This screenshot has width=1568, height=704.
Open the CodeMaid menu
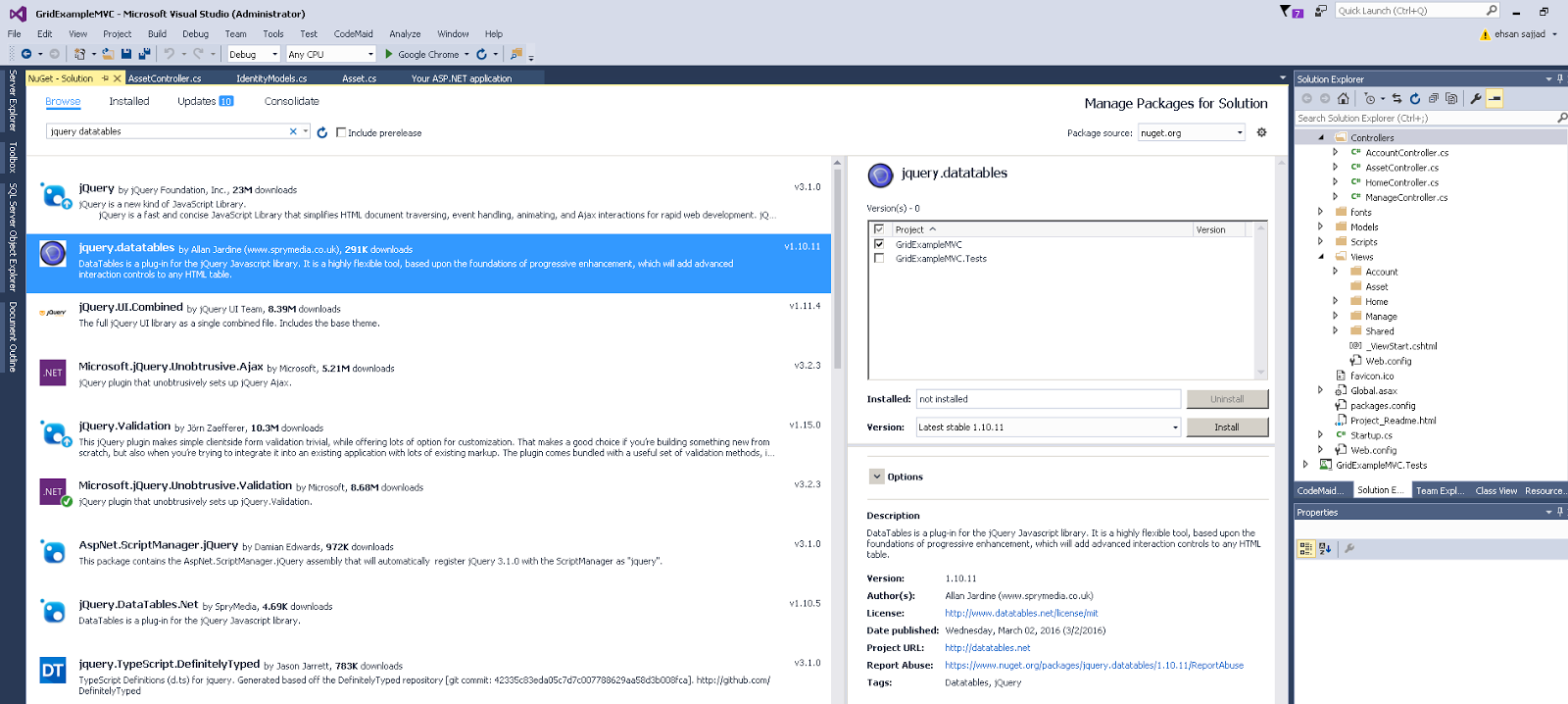[353, 33]
